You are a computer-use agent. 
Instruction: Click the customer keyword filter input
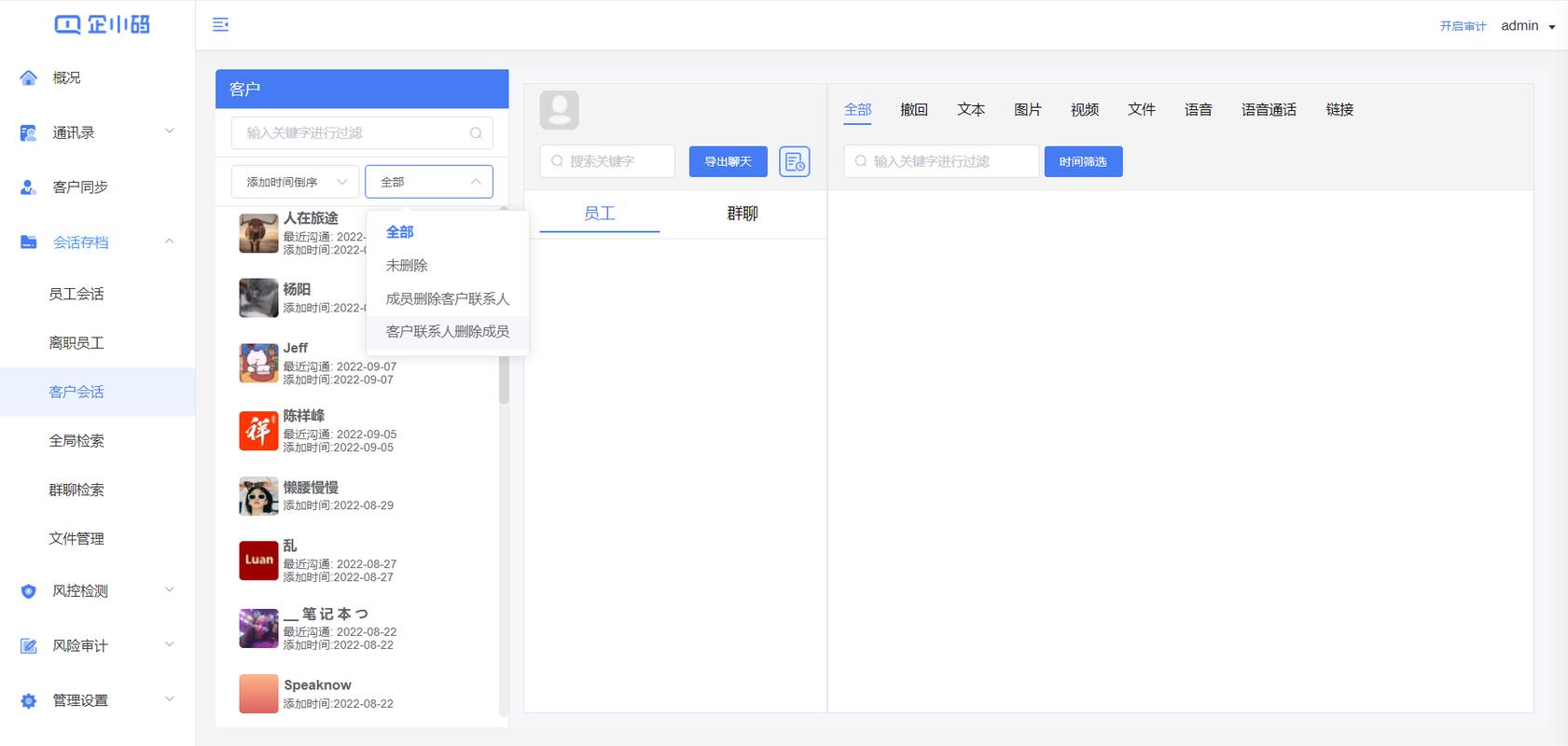coord(362,133)
